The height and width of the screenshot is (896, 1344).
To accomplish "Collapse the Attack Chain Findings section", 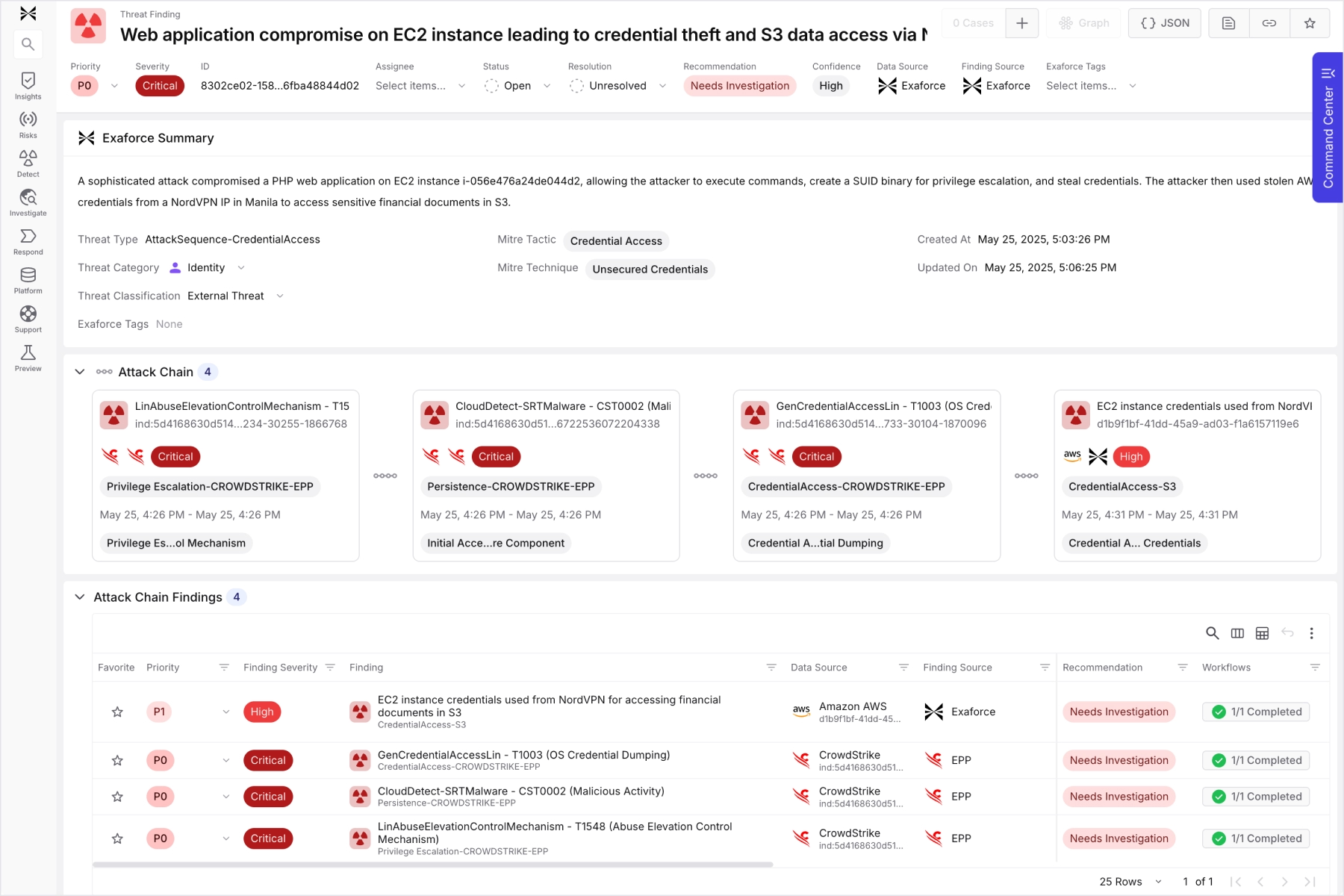I will click(x=80, y=597).
